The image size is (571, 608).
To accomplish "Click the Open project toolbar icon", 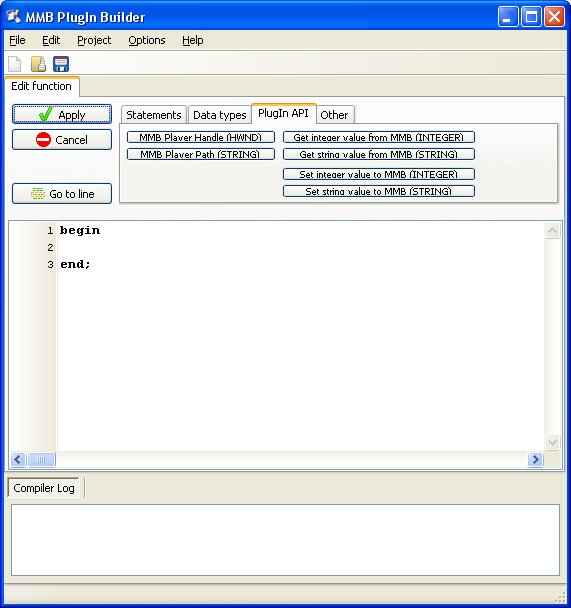I will pyautogui.click(x=38, y=64).
